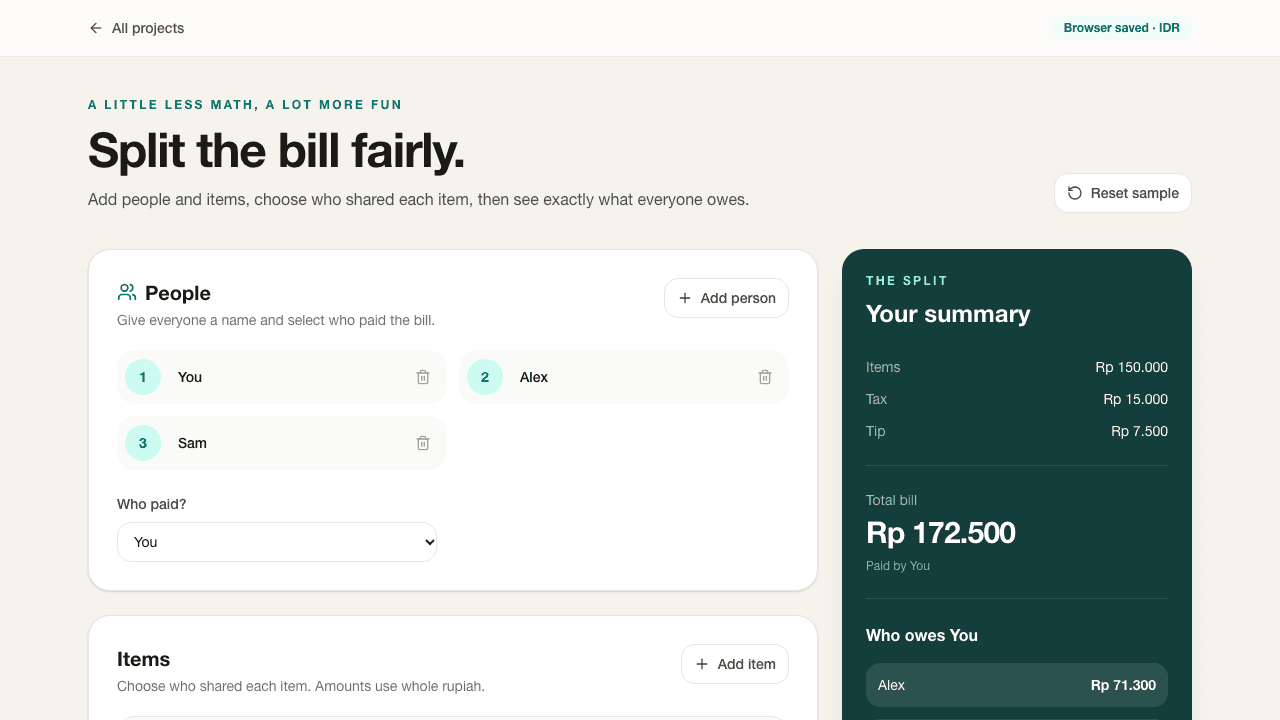This screenshot has height=720, width=1280.
Task: Click the number 1 avatar badge
Action: coord(143,377)
